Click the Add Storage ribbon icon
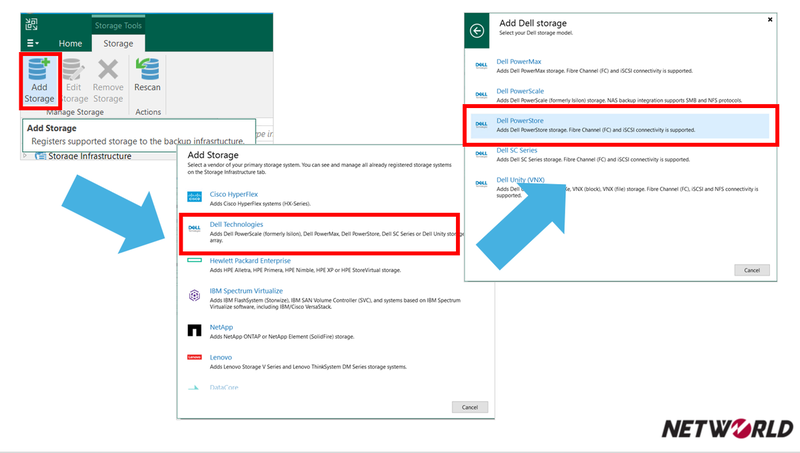 (x=39, y=70)
